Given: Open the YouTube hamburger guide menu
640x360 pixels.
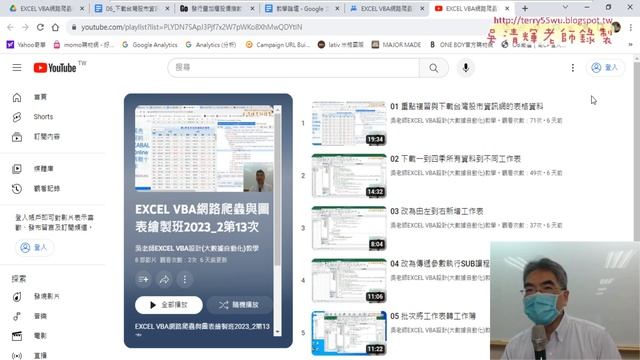Looking at the screenshot, I should click(17, 67).
